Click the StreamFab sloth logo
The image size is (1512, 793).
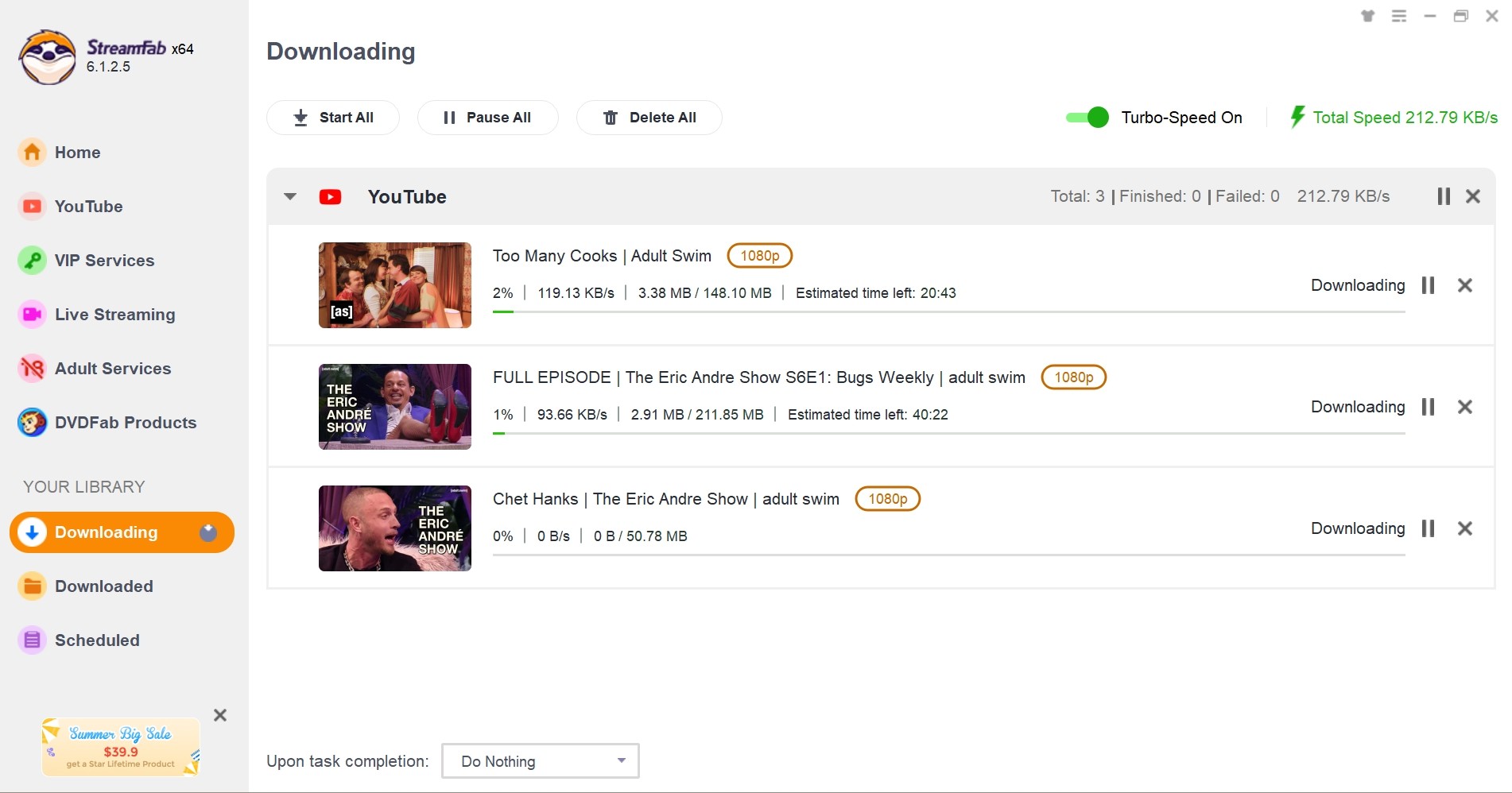click(x=48, y=57)
